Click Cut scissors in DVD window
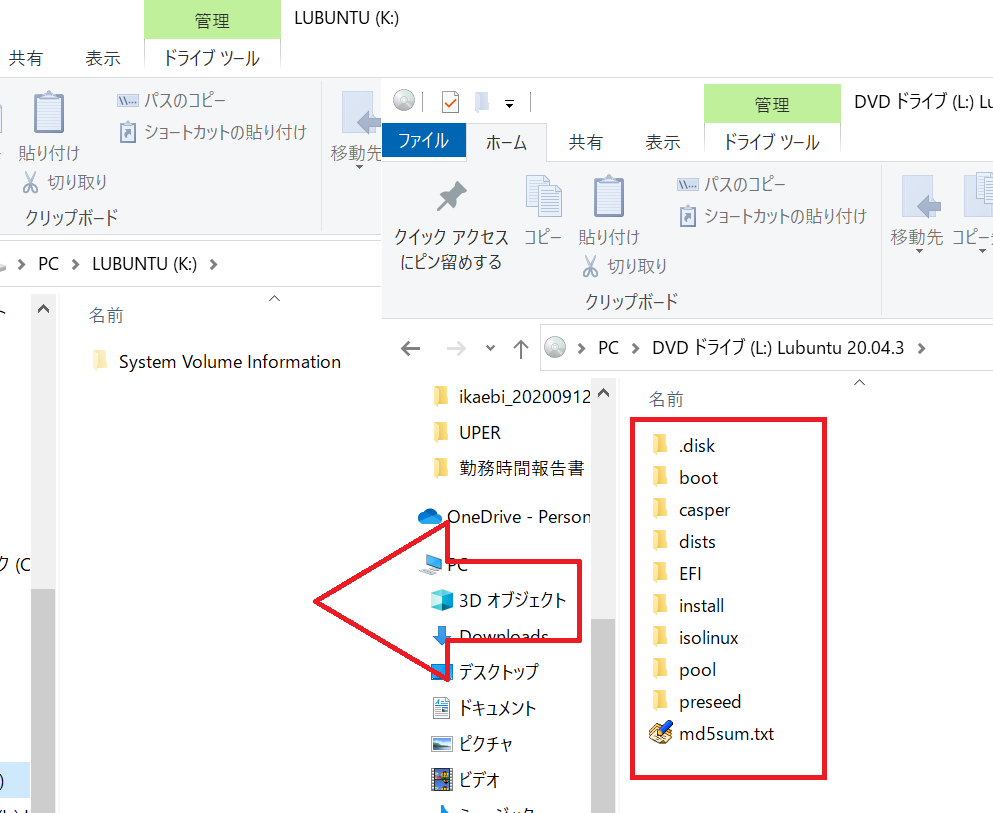 tap(590, 266)
